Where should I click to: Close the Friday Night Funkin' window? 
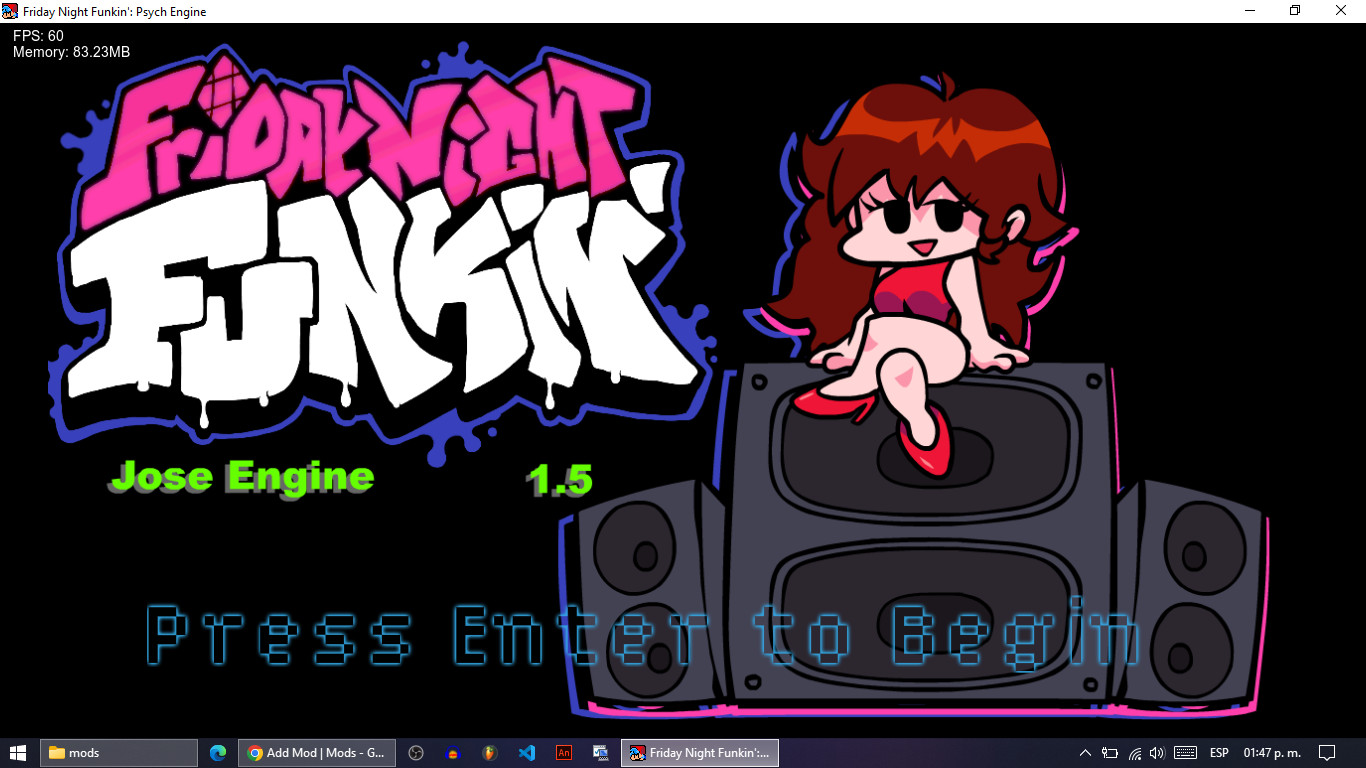(x=1342, y=11)
